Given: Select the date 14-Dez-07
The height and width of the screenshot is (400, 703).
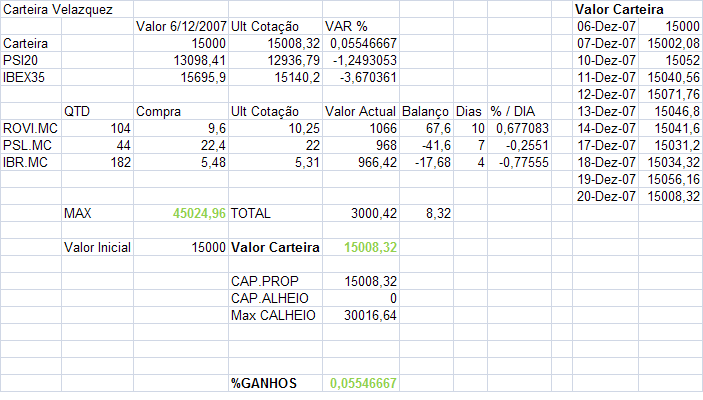Looking at the screenshot, I should click(x=606, y=129).
